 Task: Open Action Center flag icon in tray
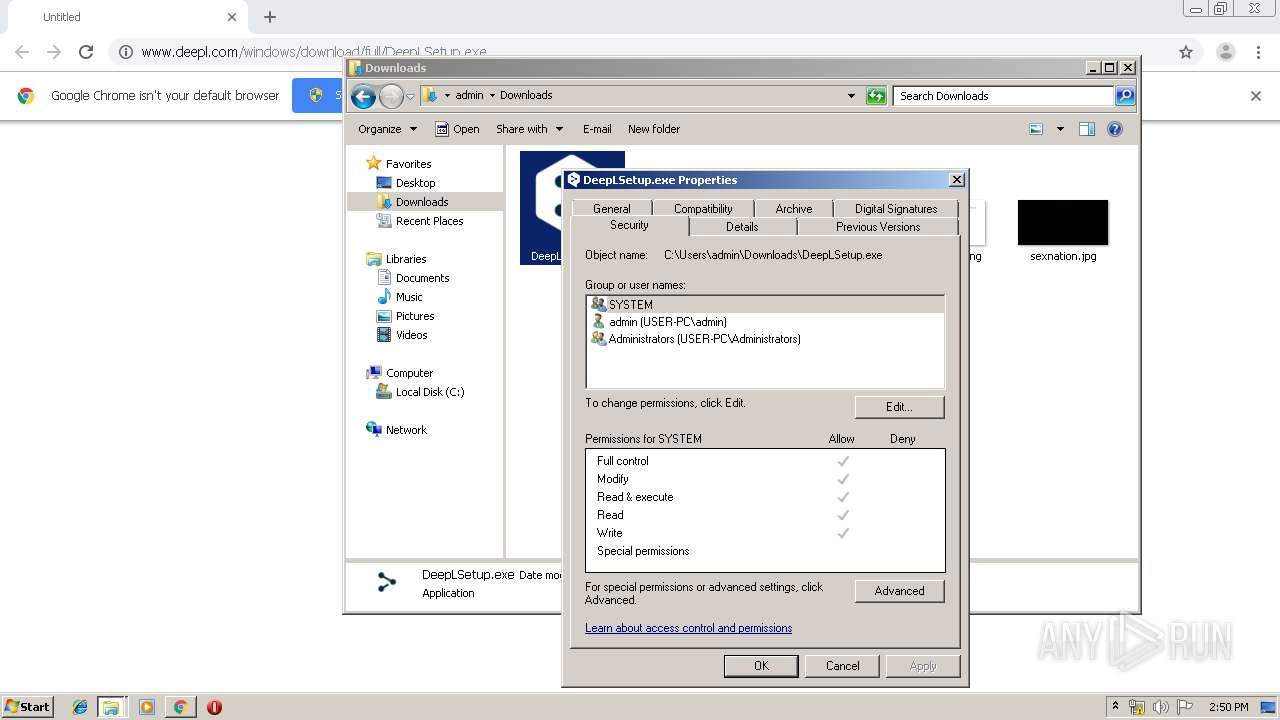point(1185,707)
